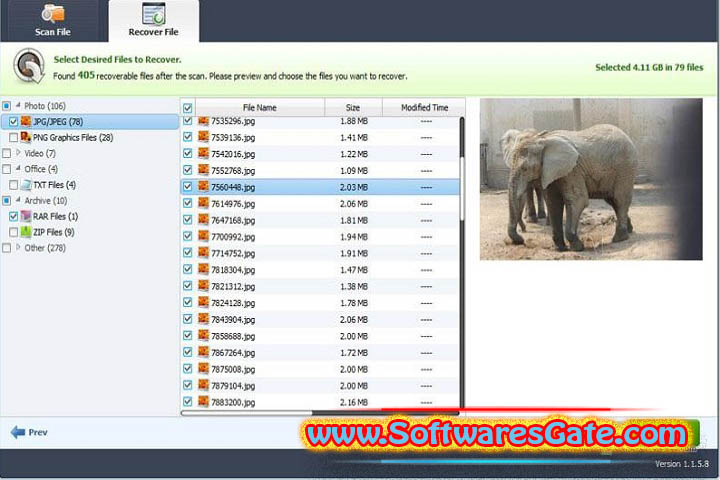The height and width of the screenshot is (480, 720).
Task: Click the file icon of 7560448.jpg
Action: click(x=203, y=186)
